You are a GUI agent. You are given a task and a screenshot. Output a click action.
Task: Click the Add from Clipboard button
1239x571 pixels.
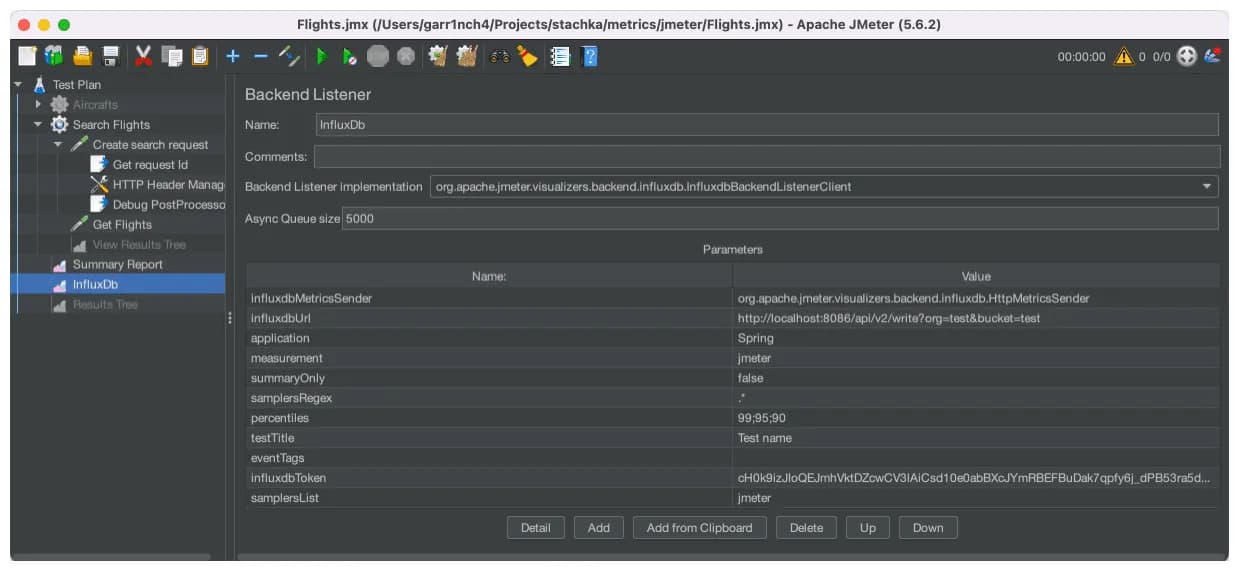(x=699, y=528)
